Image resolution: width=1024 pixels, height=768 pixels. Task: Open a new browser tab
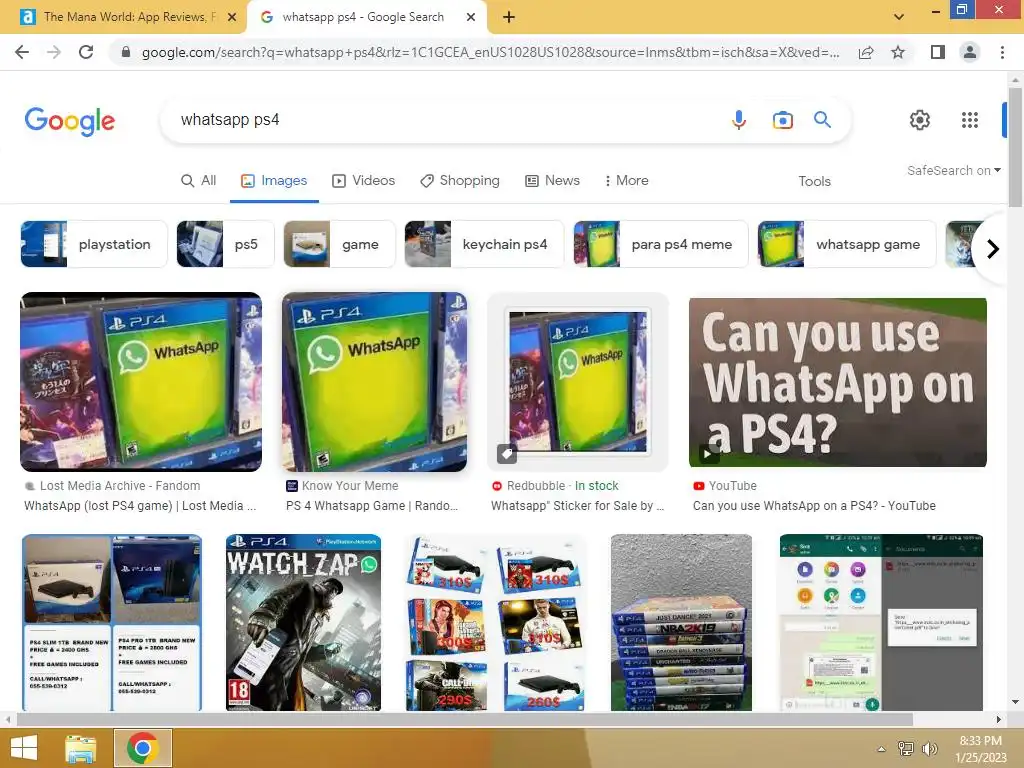(509, 18)
